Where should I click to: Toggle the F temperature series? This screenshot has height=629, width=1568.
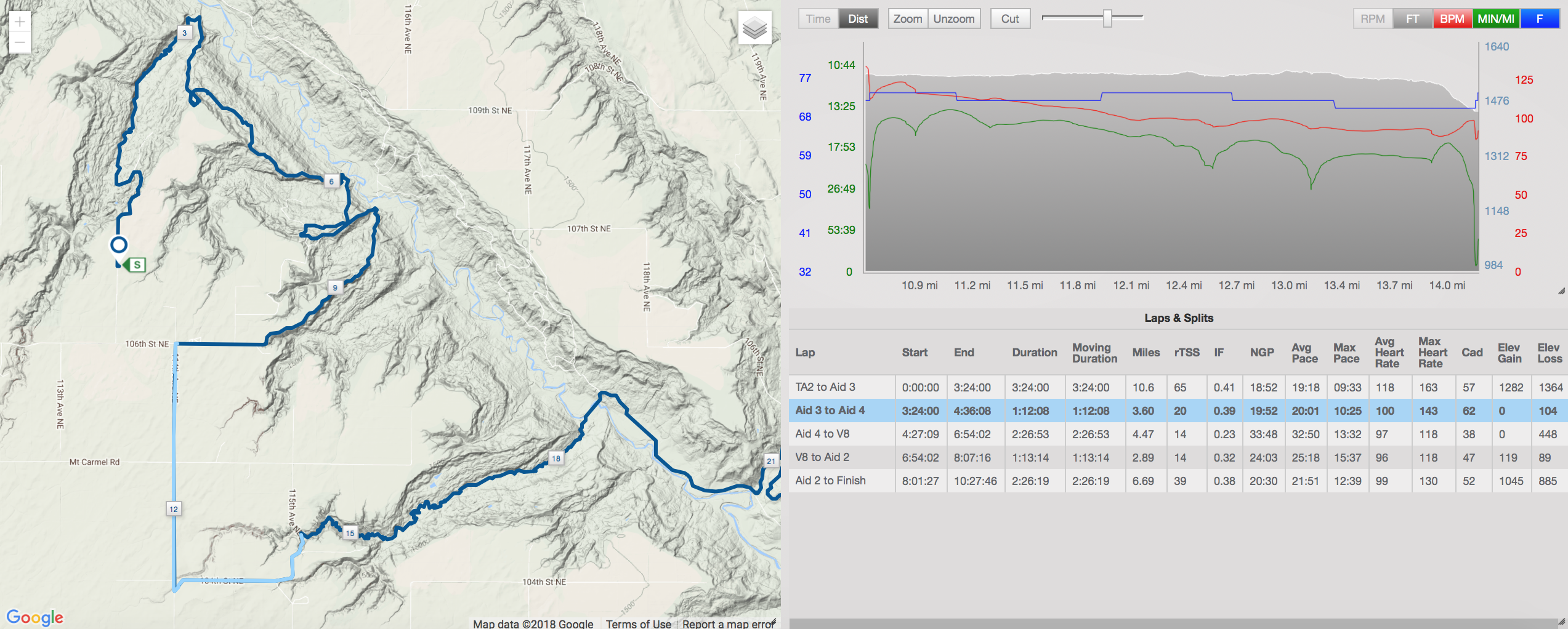click(1540, 19)
